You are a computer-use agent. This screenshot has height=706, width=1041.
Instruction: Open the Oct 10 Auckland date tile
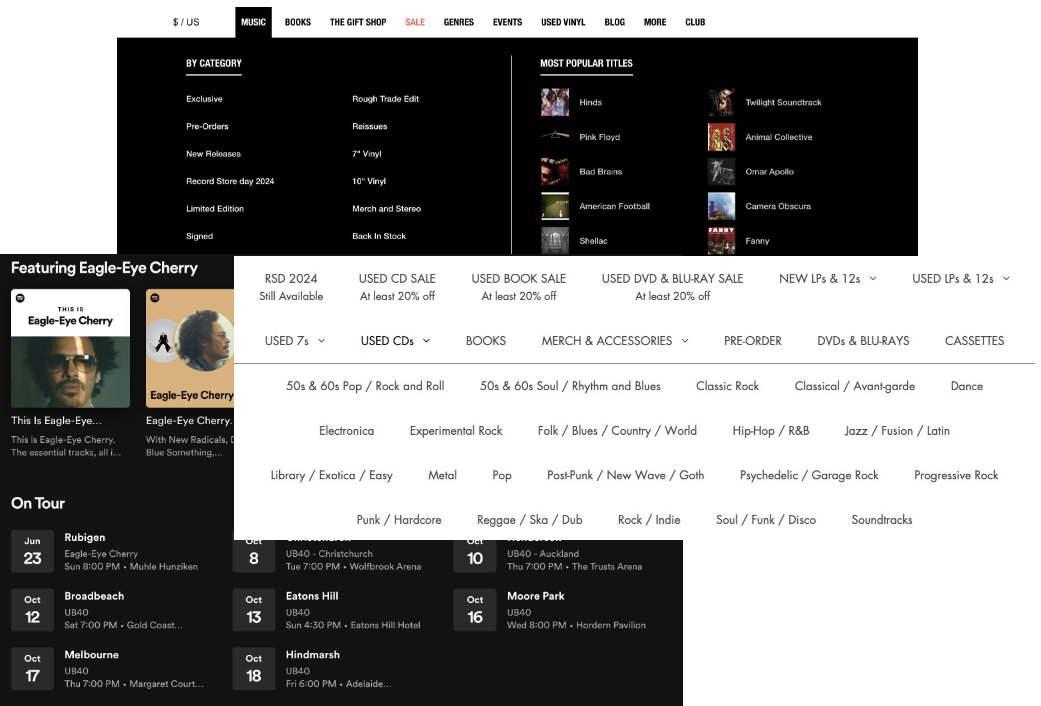point(475,557)
